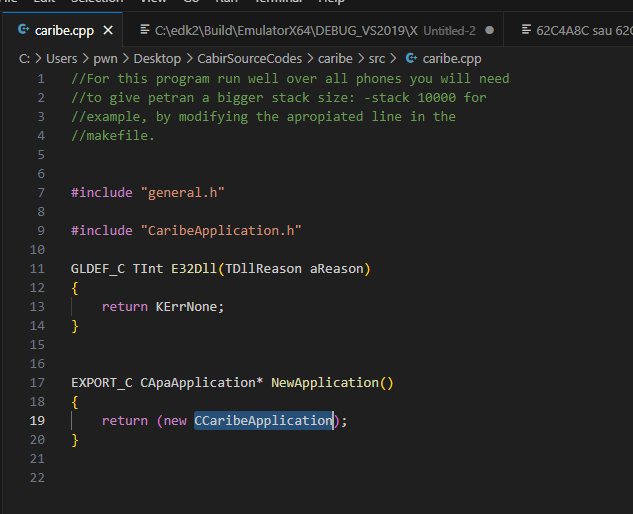This screenshot has width=633, height=514.
Task: Close the caribe.cpp tab
Action: 108,31
